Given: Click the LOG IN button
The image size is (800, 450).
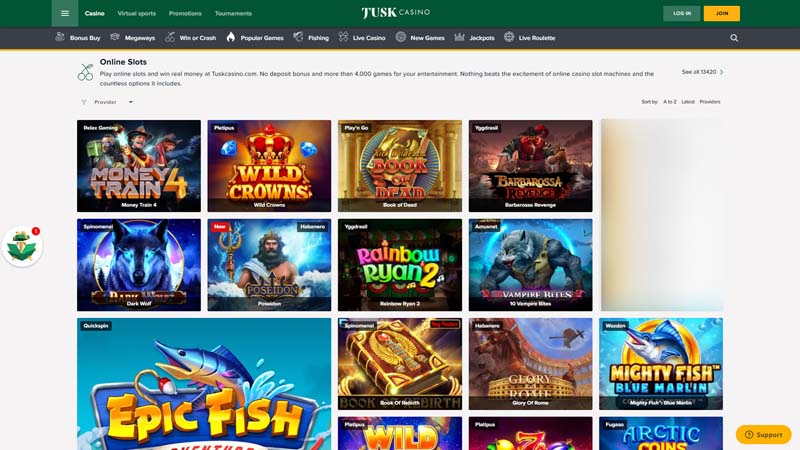Looking at the screenshot, I should pos(682,13).
